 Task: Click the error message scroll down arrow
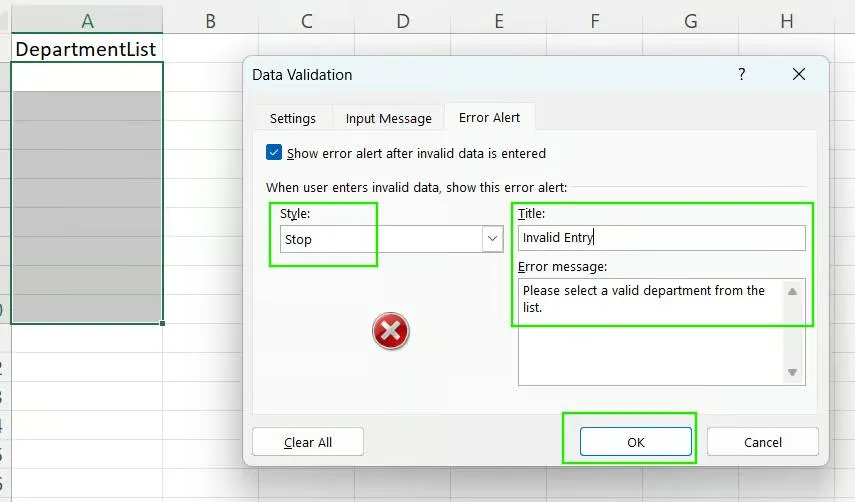point(792,372)
